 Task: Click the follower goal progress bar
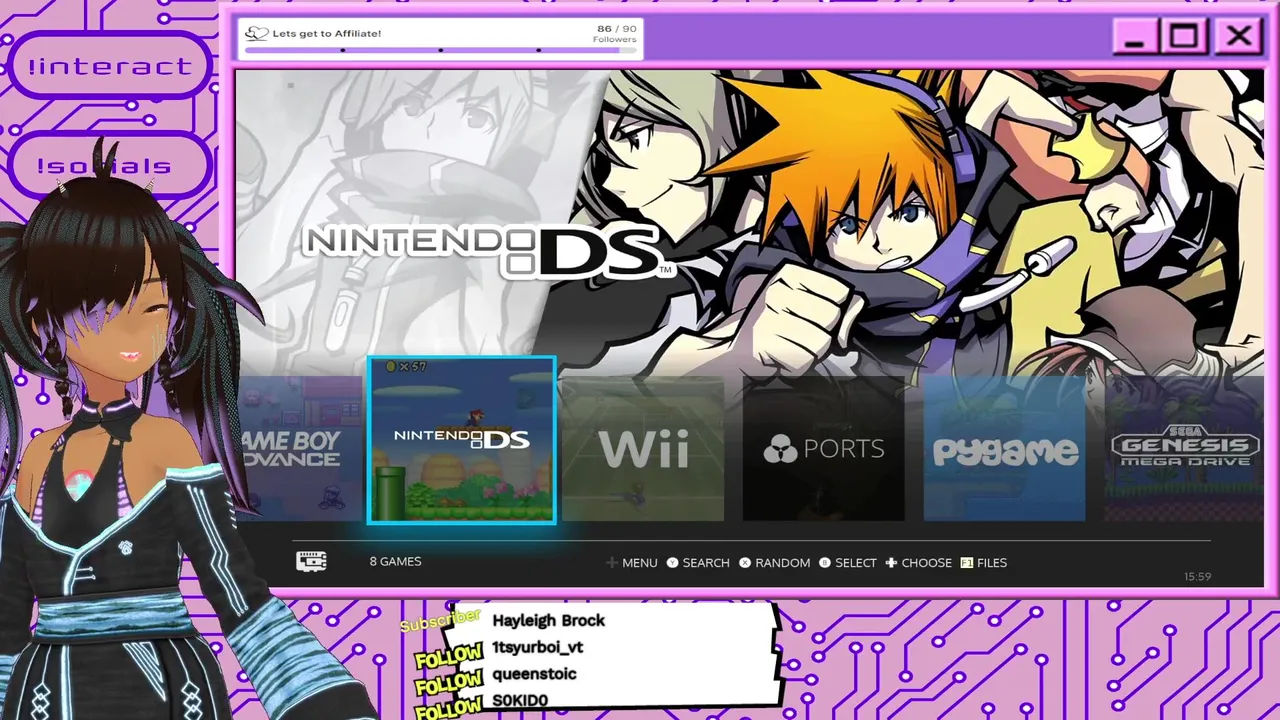pyautogui.click(x=441, y=50)
